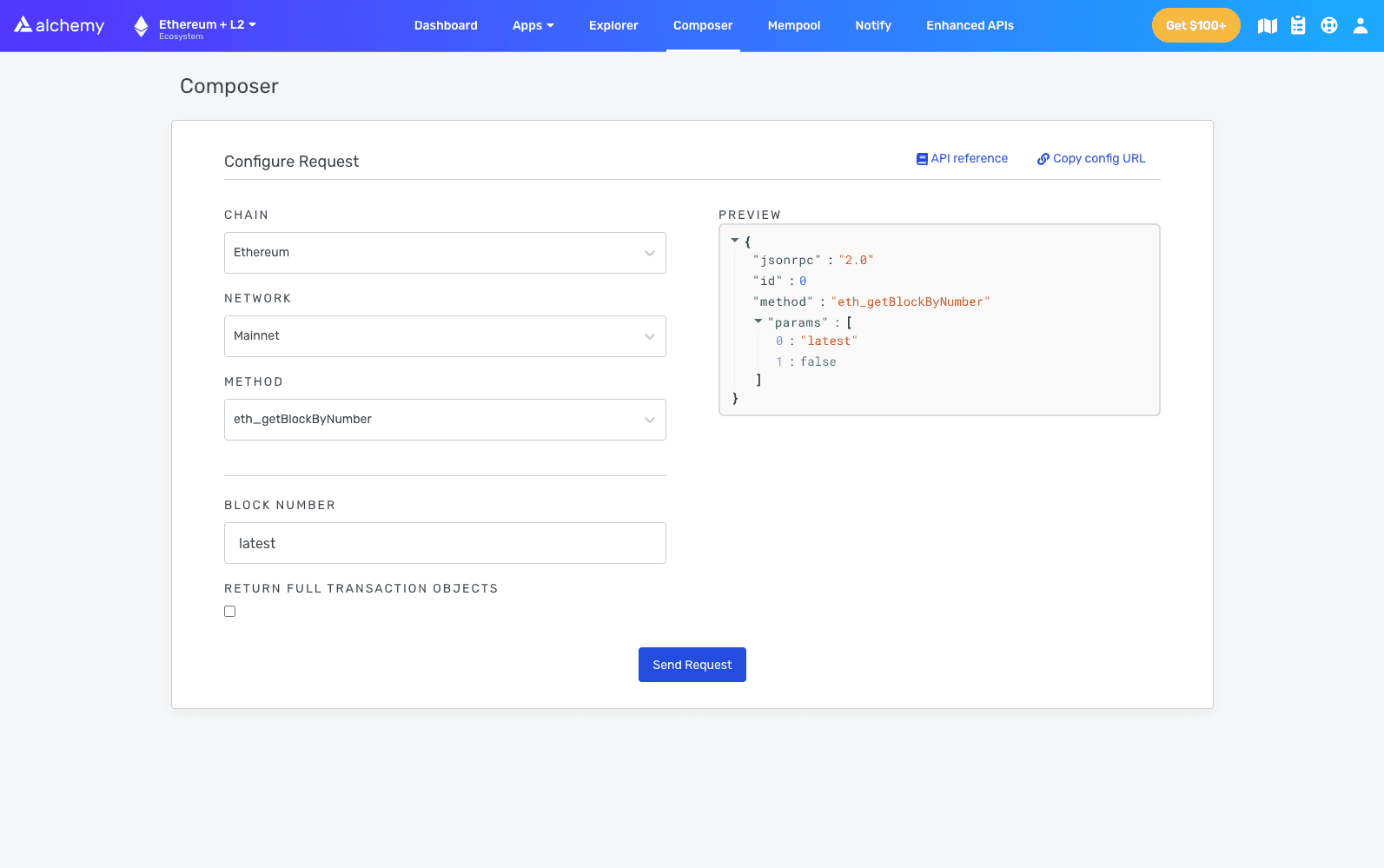The image size is (1384, 868).
Task: Open the Chain dropdown showing Ethereum
Action: [x=445, y=253]
